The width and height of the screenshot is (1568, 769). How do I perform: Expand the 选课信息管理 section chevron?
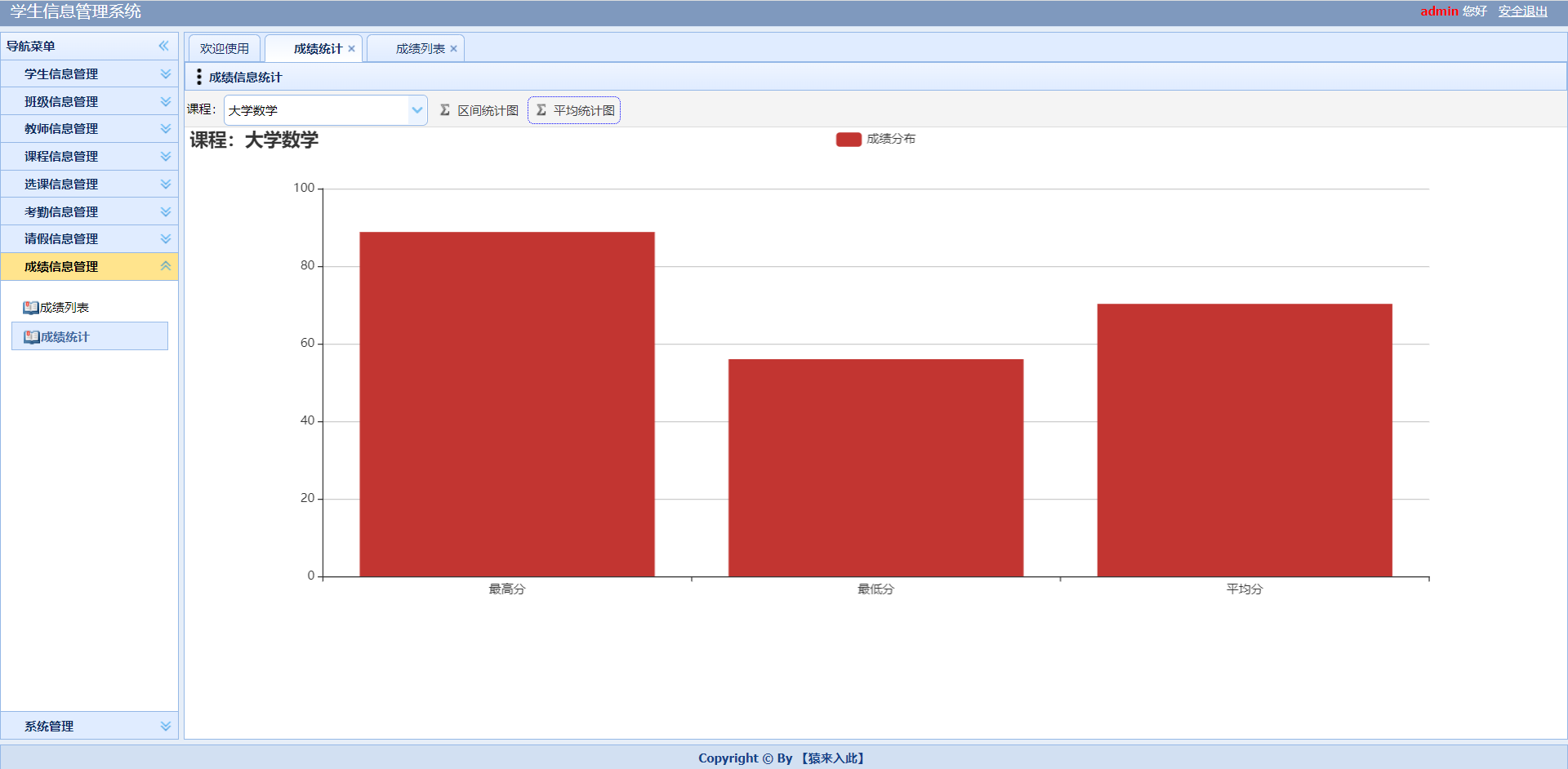pos(166,184)
